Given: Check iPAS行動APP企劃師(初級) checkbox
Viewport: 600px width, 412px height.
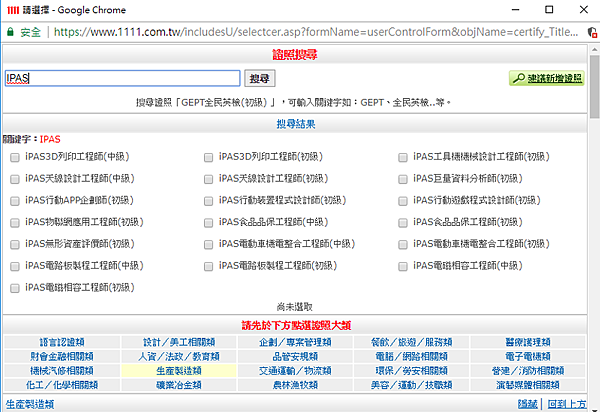Looking at the screenshot, I should pyautogui.click(x=15, y=201).
